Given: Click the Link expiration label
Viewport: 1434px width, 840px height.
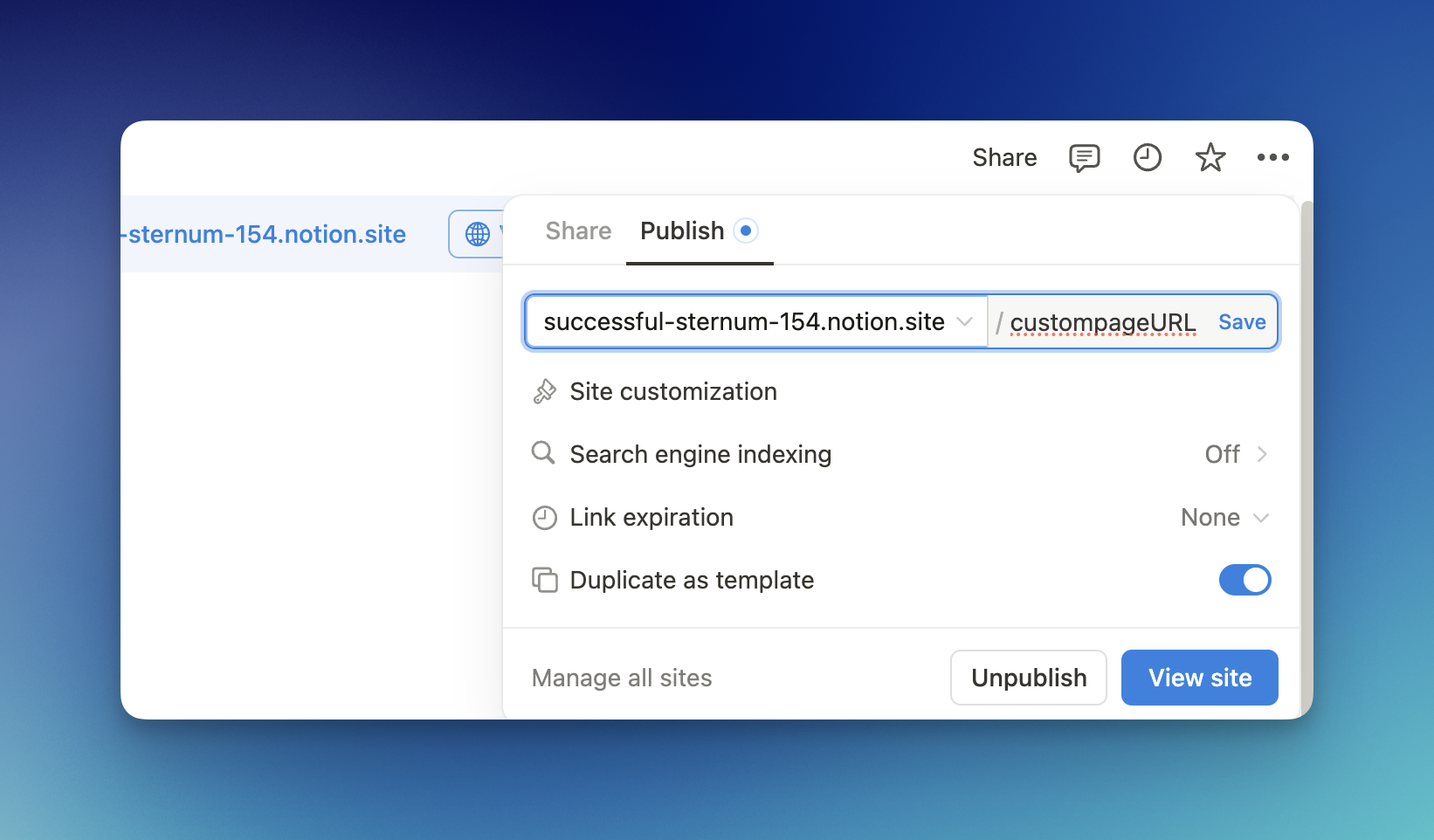Looking at the screenshot, I should tap(652, 517).
